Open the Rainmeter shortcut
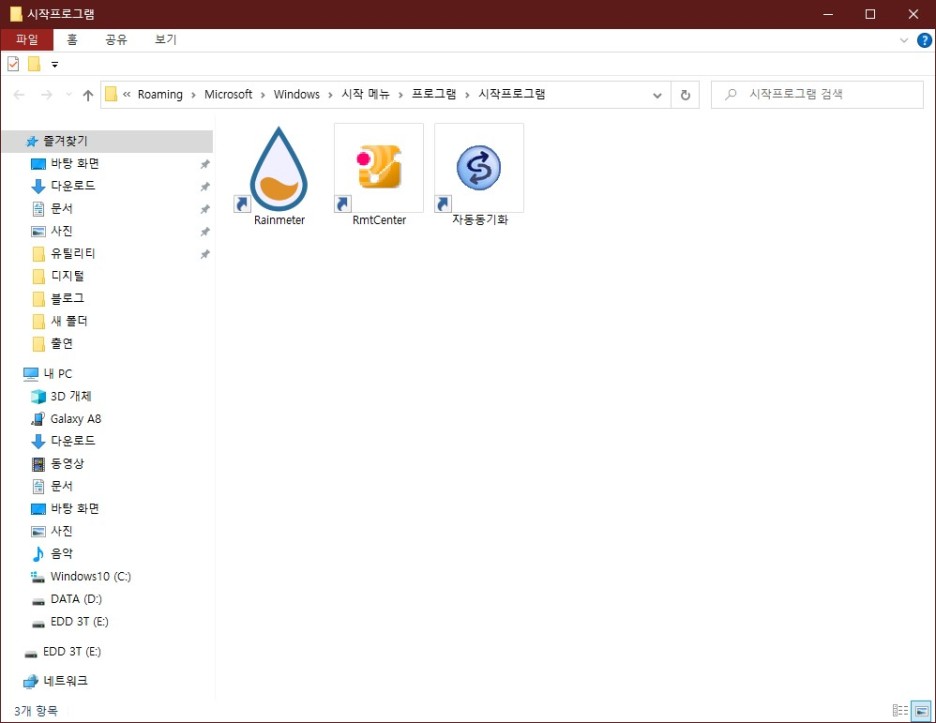Image resolution: width=936 pixels, height=723 pixels. [279, 176]
